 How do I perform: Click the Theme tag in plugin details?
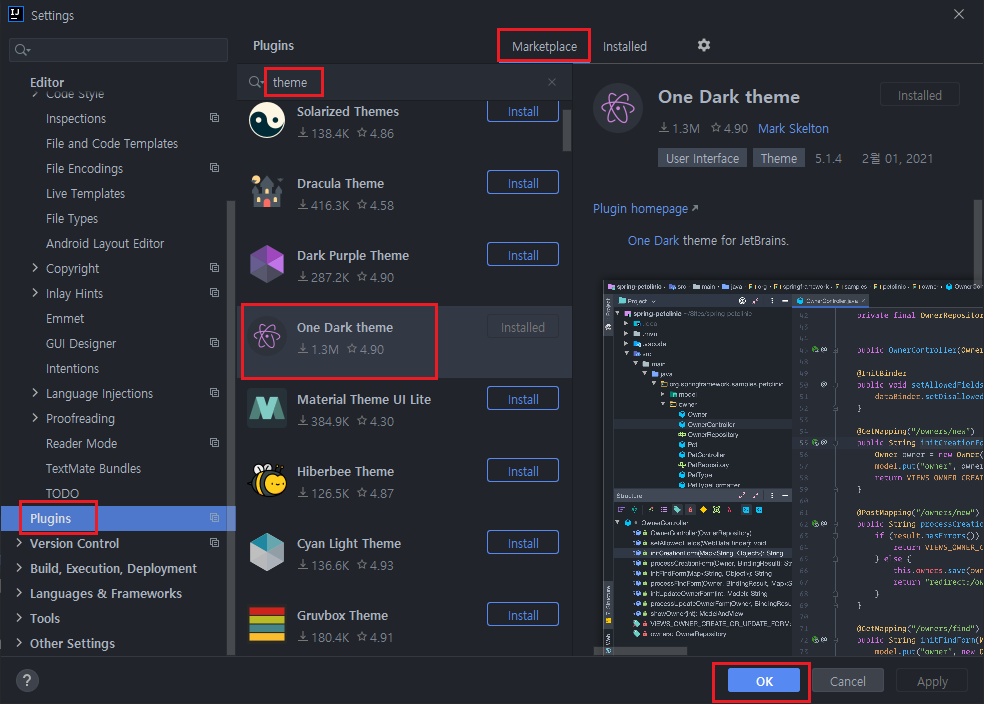pyautogui.click(x=778, y=158)
